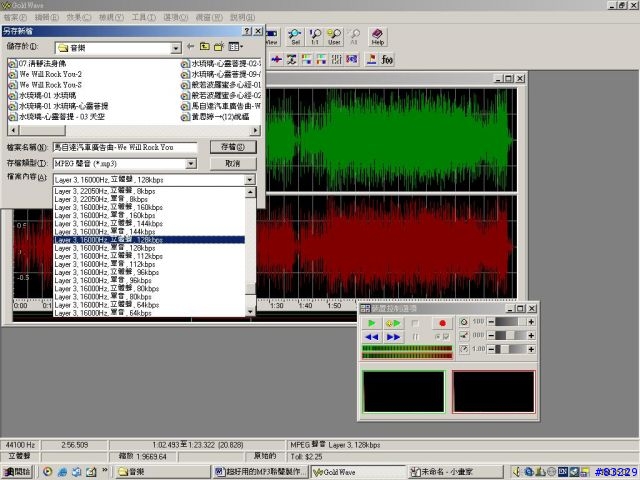Click the Windows Start button

(18, 472)
